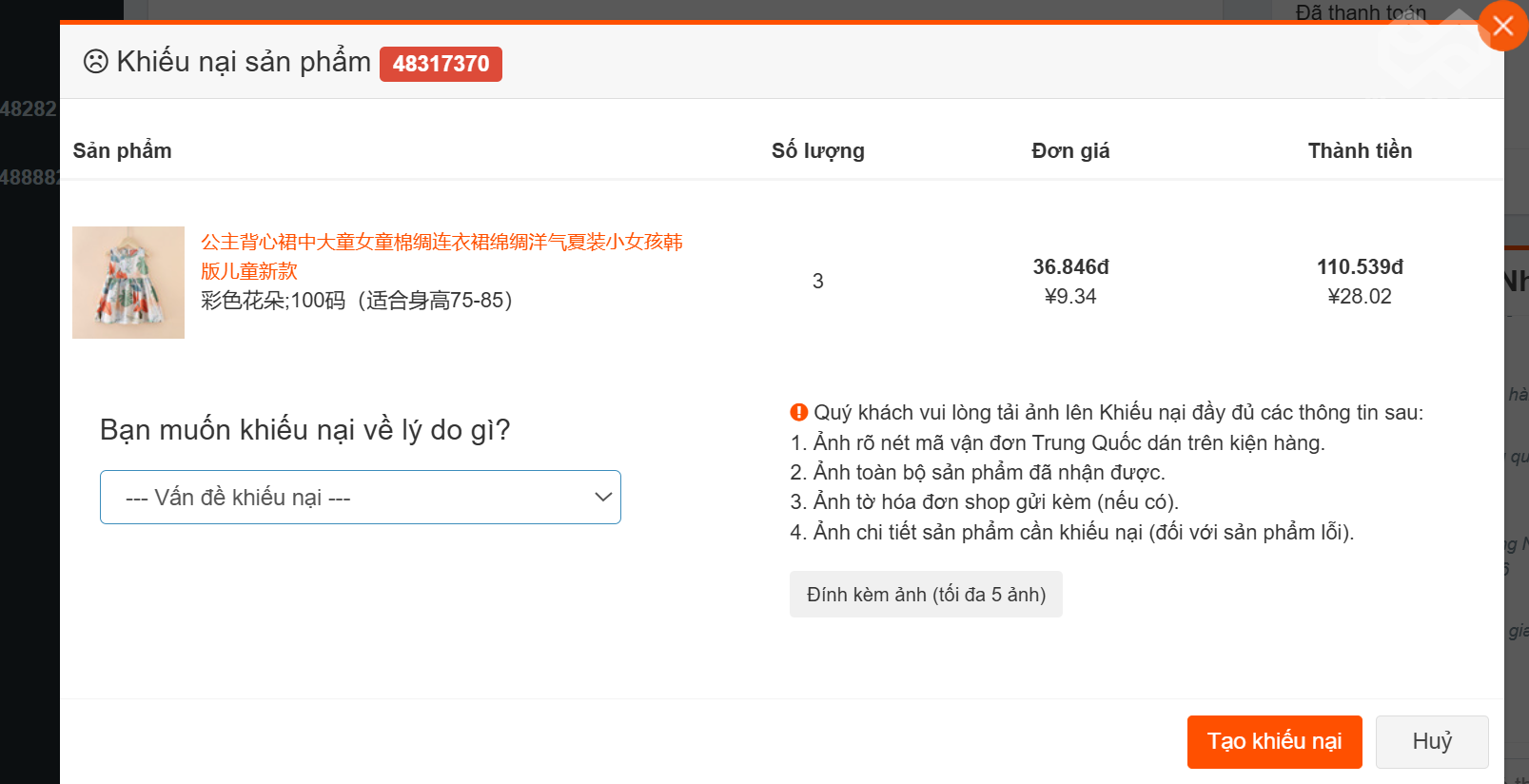Click the sad face icon in title
Screen dimensions: 1529x784
[95, 62]
